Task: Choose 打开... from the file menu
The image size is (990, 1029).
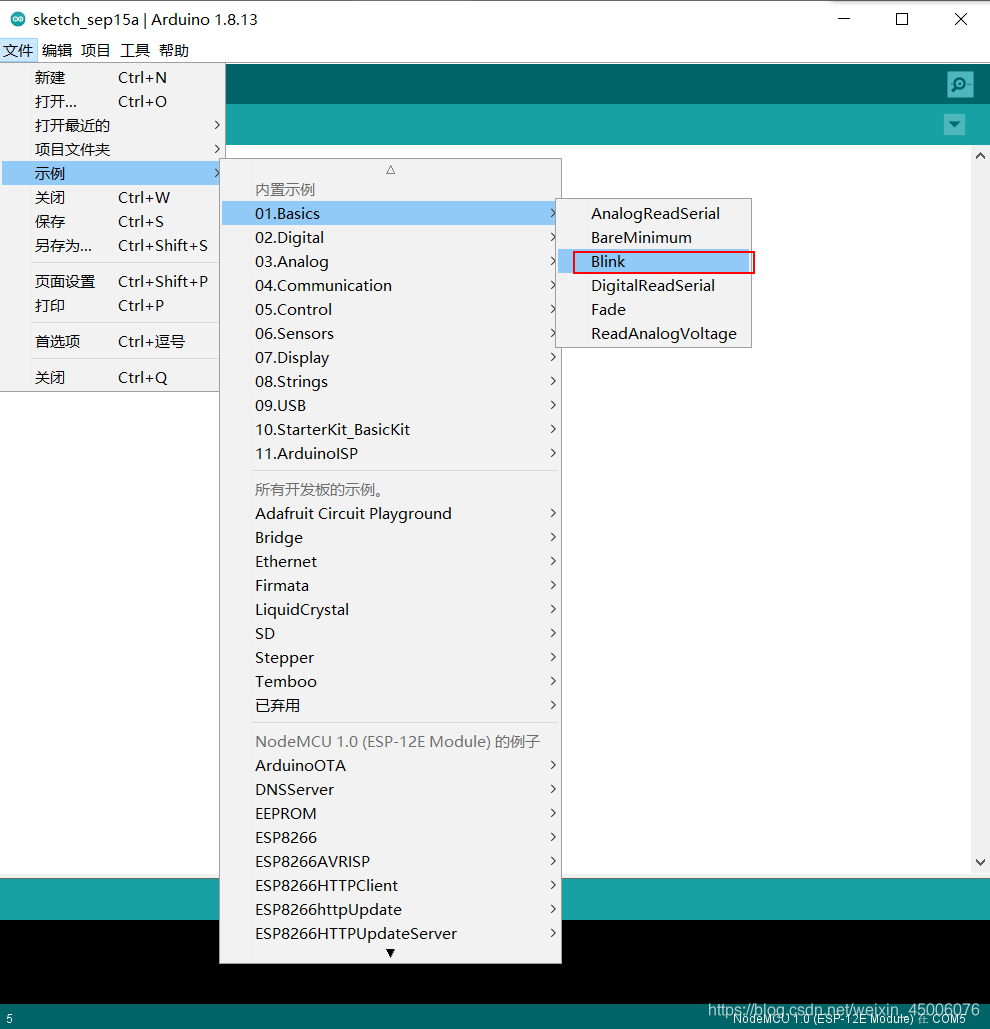Action: (113, 102)
